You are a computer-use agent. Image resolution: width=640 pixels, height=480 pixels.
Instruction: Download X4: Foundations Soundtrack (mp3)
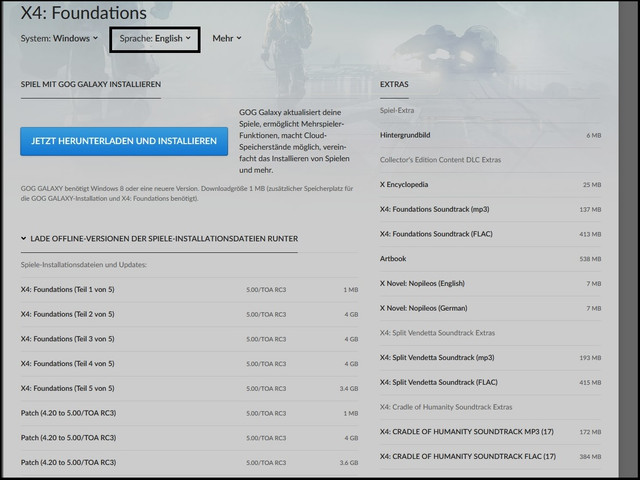click(x=490, y=209)
